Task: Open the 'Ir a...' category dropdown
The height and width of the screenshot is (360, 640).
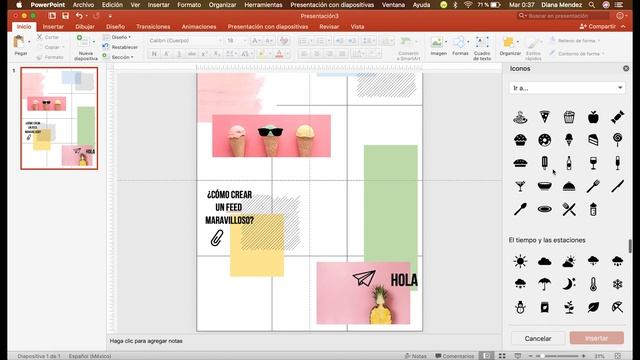Action: coord(567,88)
